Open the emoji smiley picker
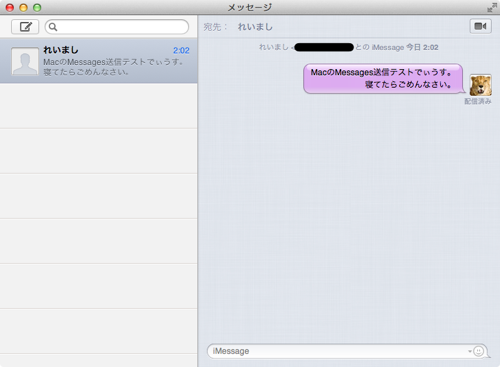The image size is (500, 367). pyautogui.click(x=478, y=351)
